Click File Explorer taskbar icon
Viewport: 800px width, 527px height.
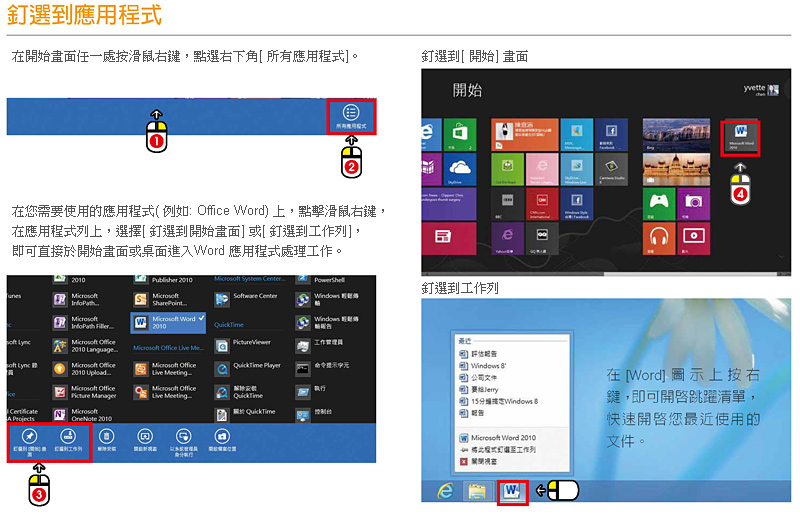(477, 491)
